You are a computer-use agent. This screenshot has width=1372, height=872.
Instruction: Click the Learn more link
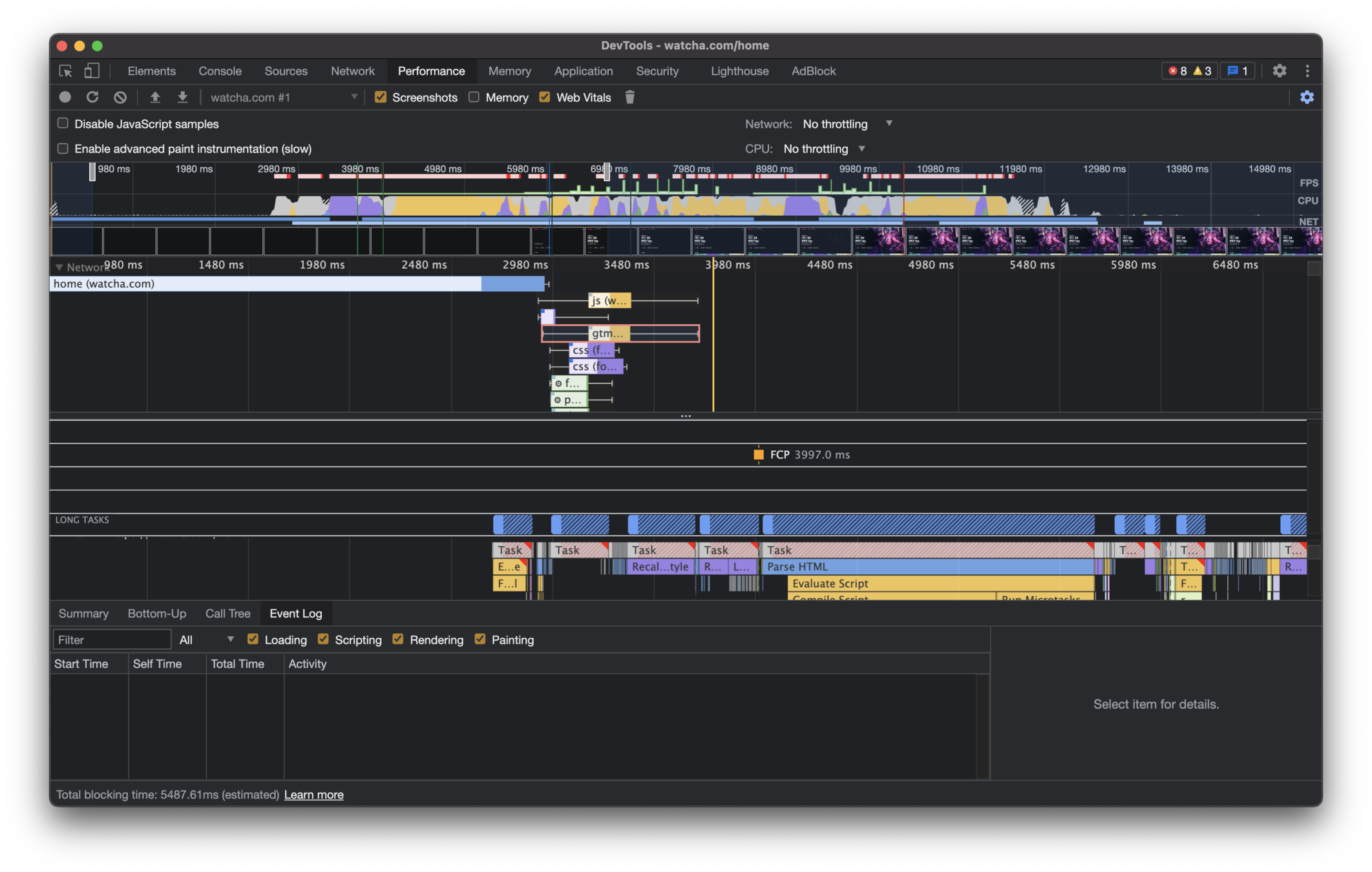click(313, 794)
